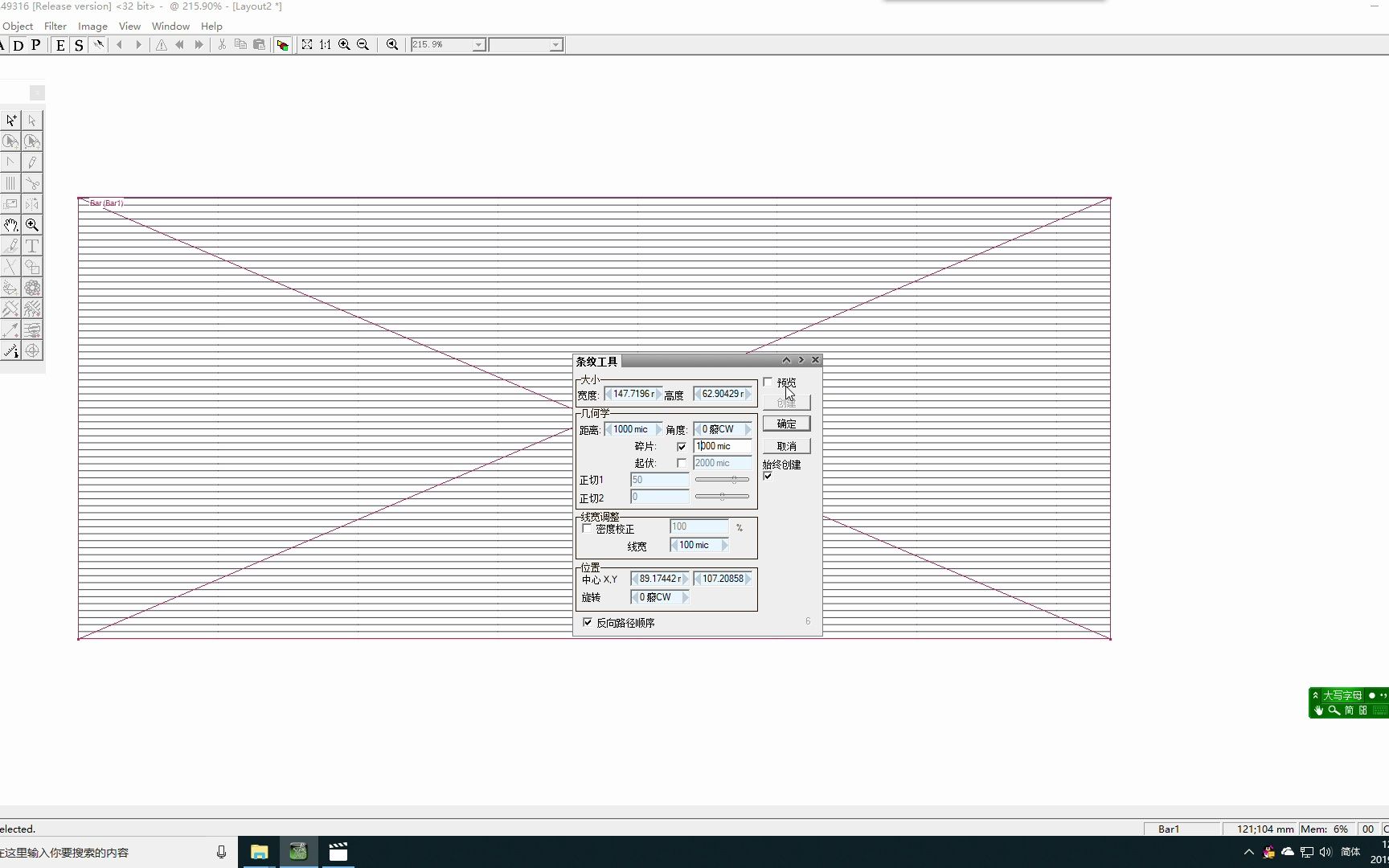1389x868 pixels.
Task: Click the 中心 X value field 89.17442
Action: click(660, 579)
